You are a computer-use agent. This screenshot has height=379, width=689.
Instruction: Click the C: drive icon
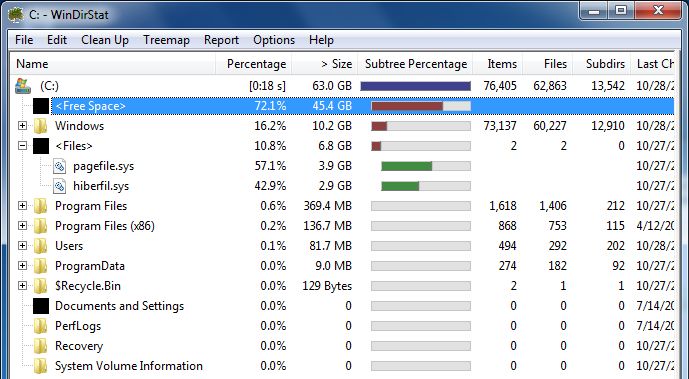coord(23,86)
